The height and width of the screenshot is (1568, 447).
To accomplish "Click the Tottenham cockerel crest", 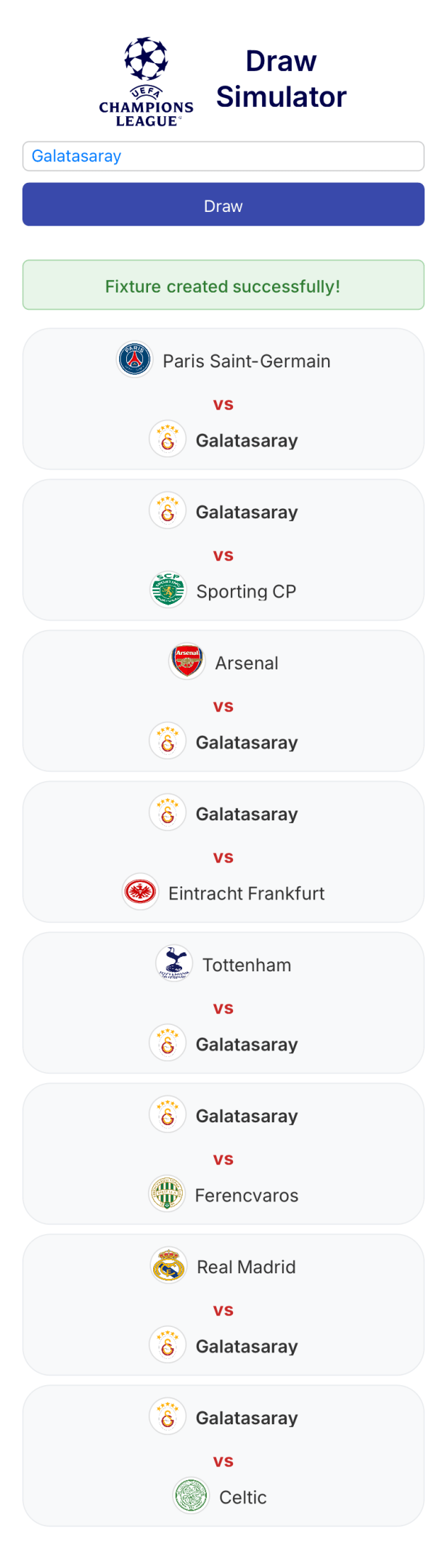I will (174, 964).
